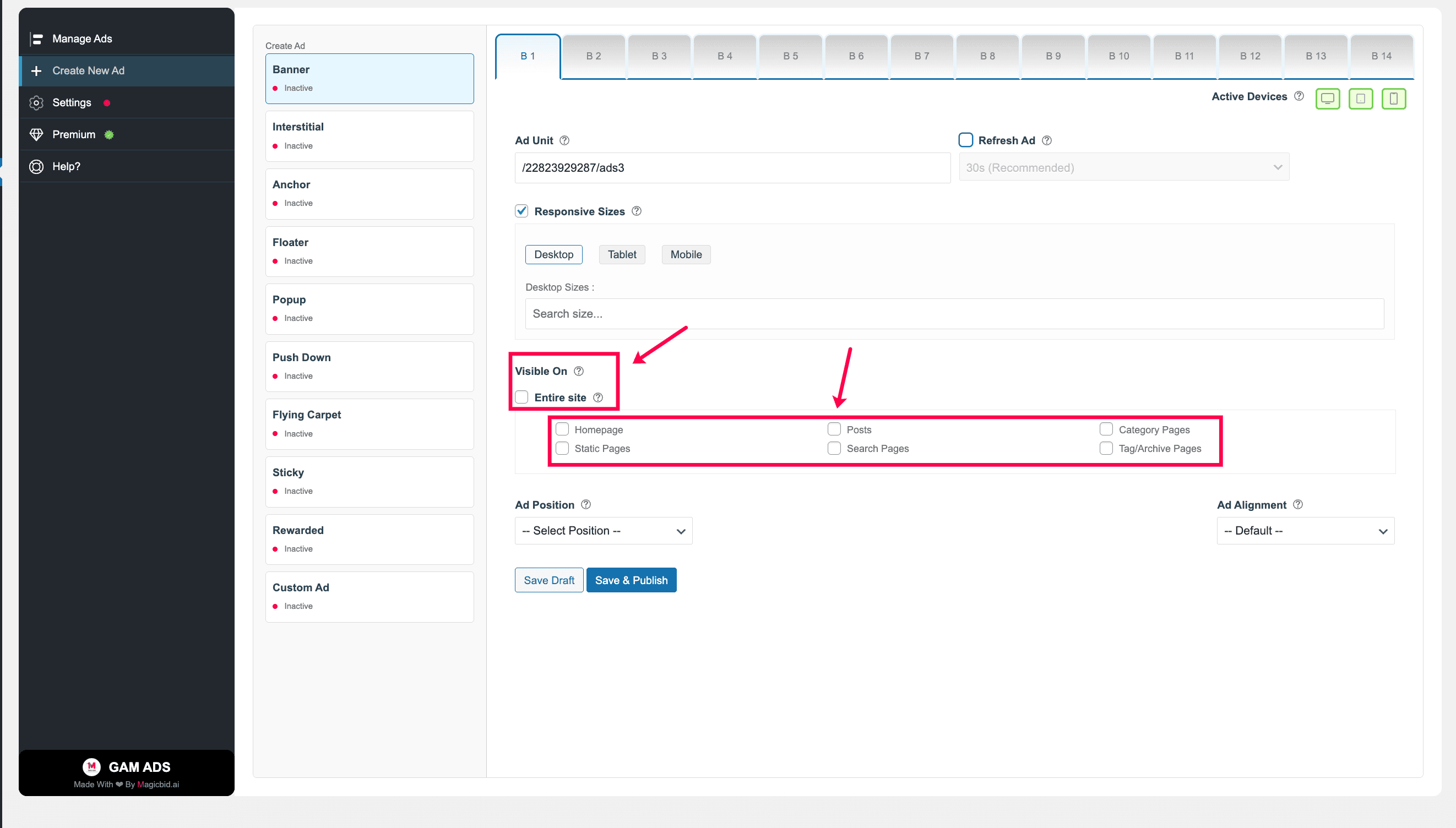This screenshot has height=828, width=1456.
Task: Check the Category Pages checkbox
Action: (1106, 429)
